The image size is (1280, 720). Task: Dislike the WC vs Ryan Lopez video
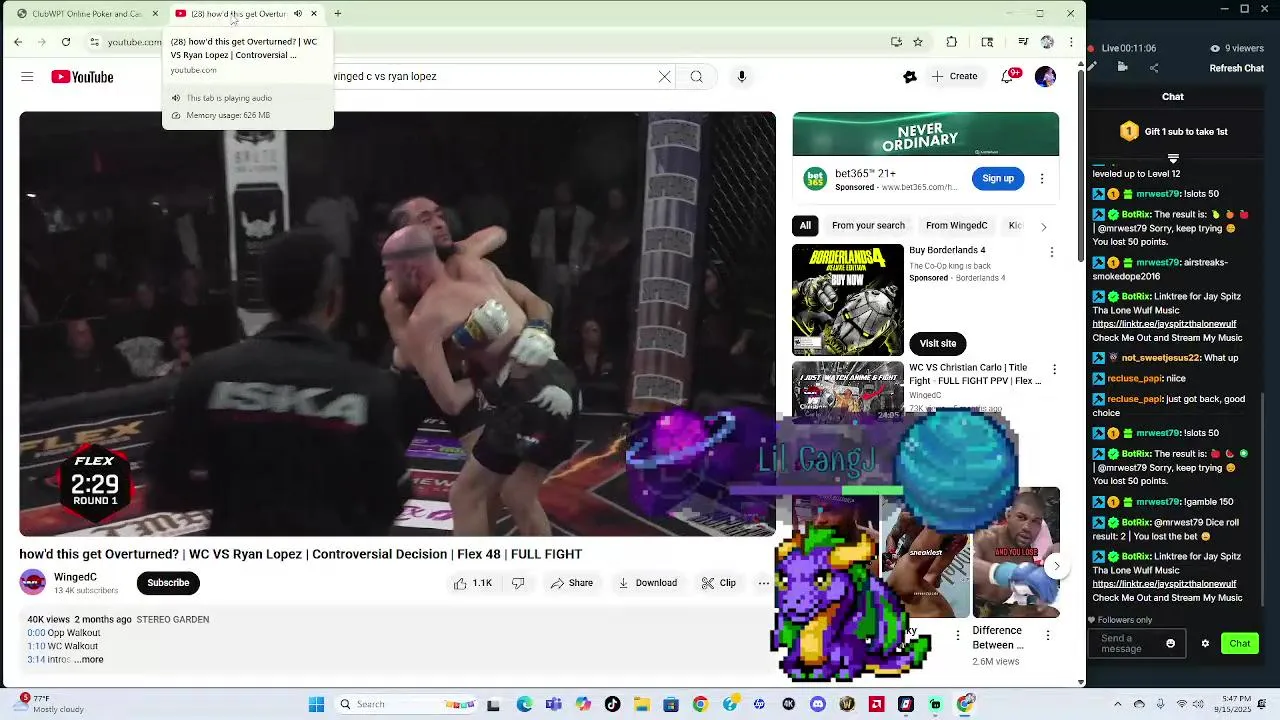click(518, 583)
